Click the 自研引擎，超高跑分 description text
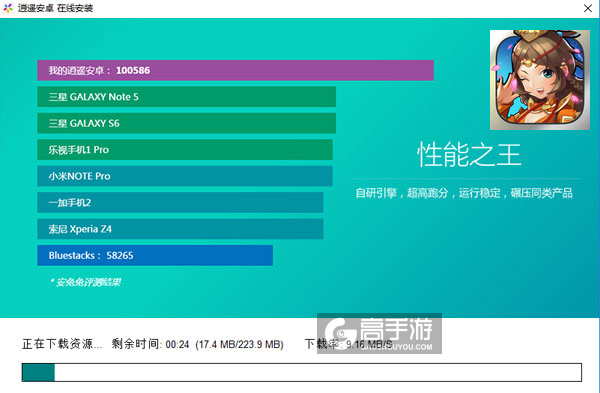Image resolution: width=600 pixels, height=393 pixels. [464, 193]
